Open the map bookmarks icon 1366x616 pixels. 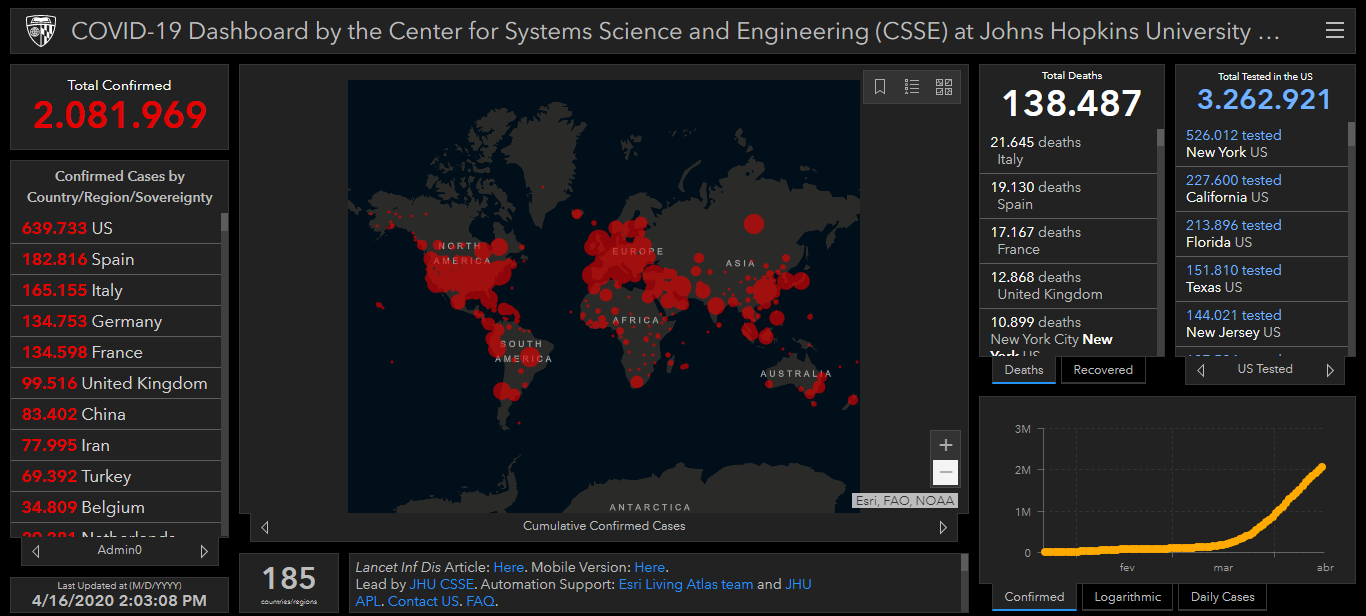click(x=880, y=87)
